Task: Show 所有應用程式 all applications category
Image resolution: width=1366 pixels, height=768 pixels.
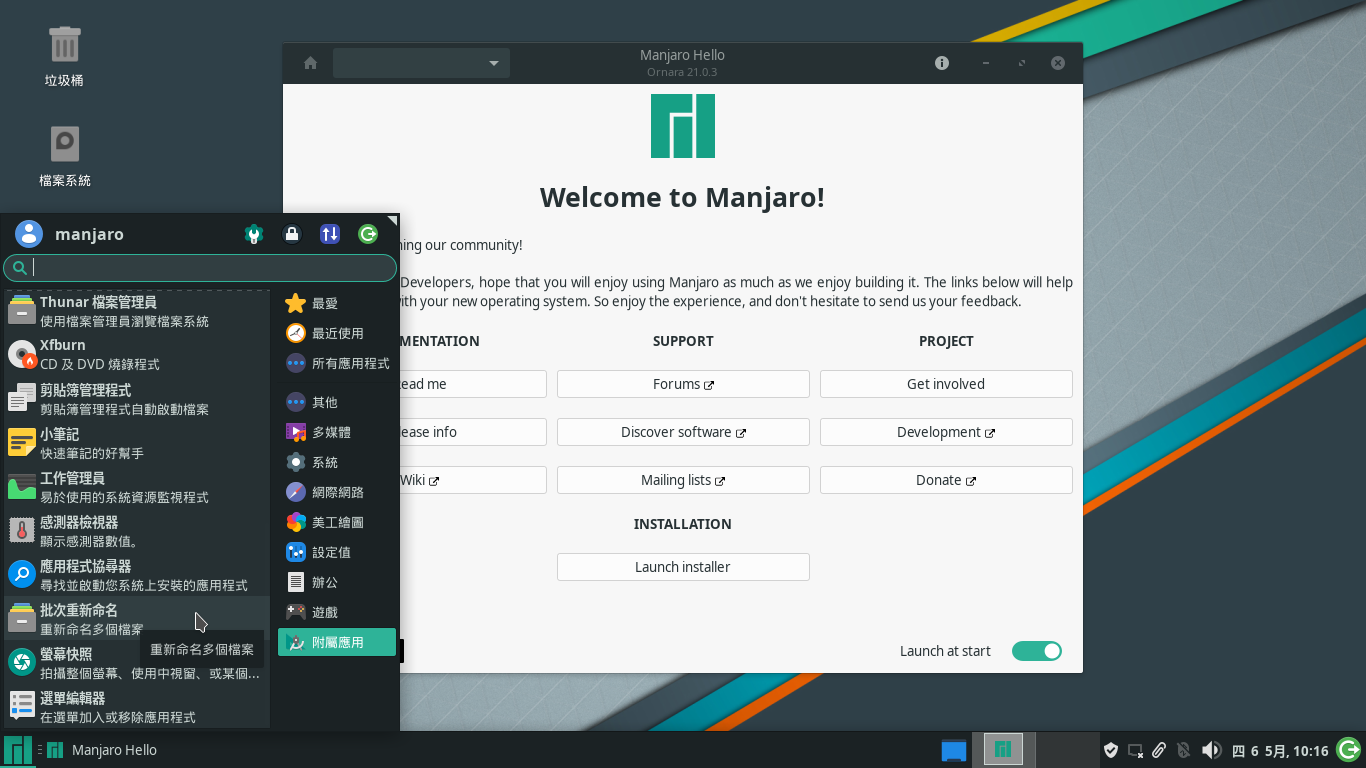Action: pos(337,363)
